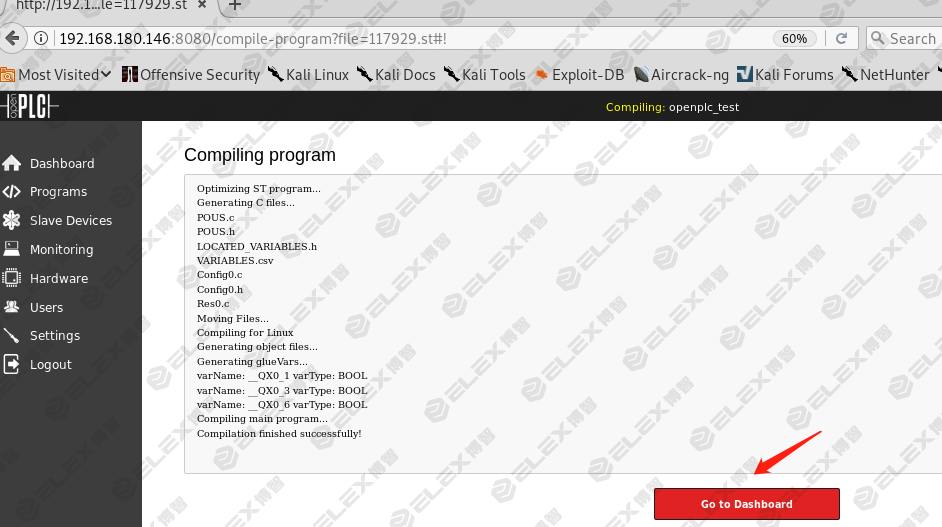Image resolution: width=942 pixels, height=527 pixels.
Task: Open the Offensive Security bookmark
Action: pos(190,75)
